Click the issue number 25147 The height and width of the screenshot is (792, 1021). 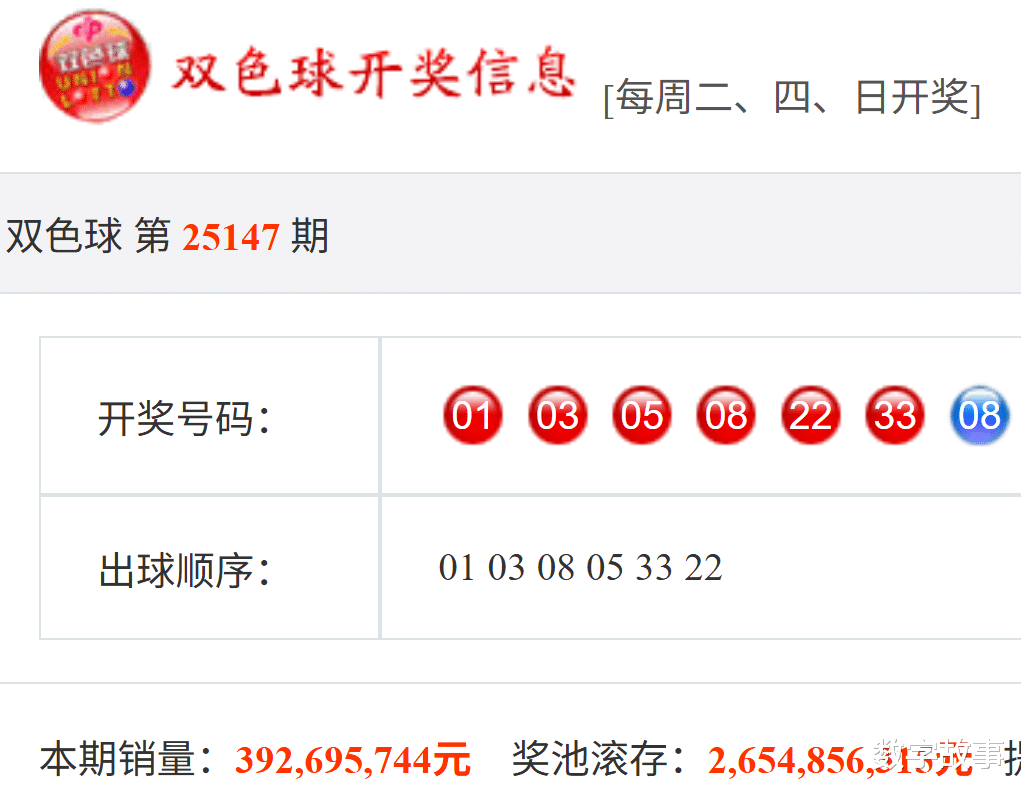tap(231, 236)
